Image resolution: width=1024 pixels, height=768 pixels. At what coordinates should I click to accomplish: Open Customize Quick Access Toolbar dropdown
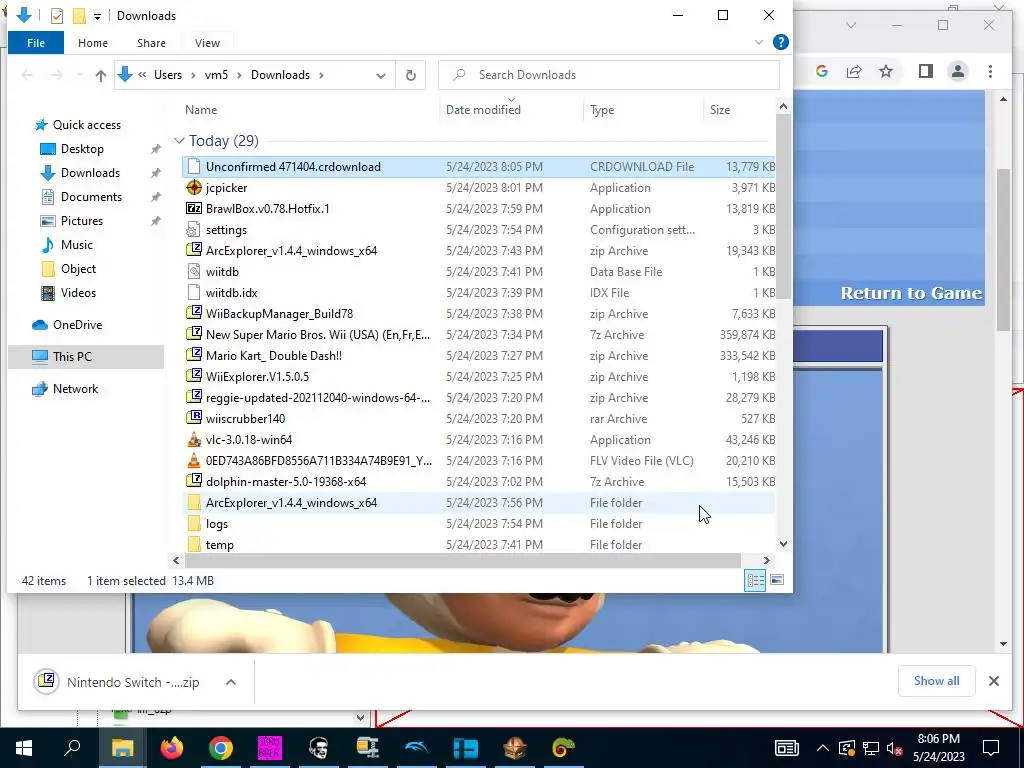coord(97,16)
